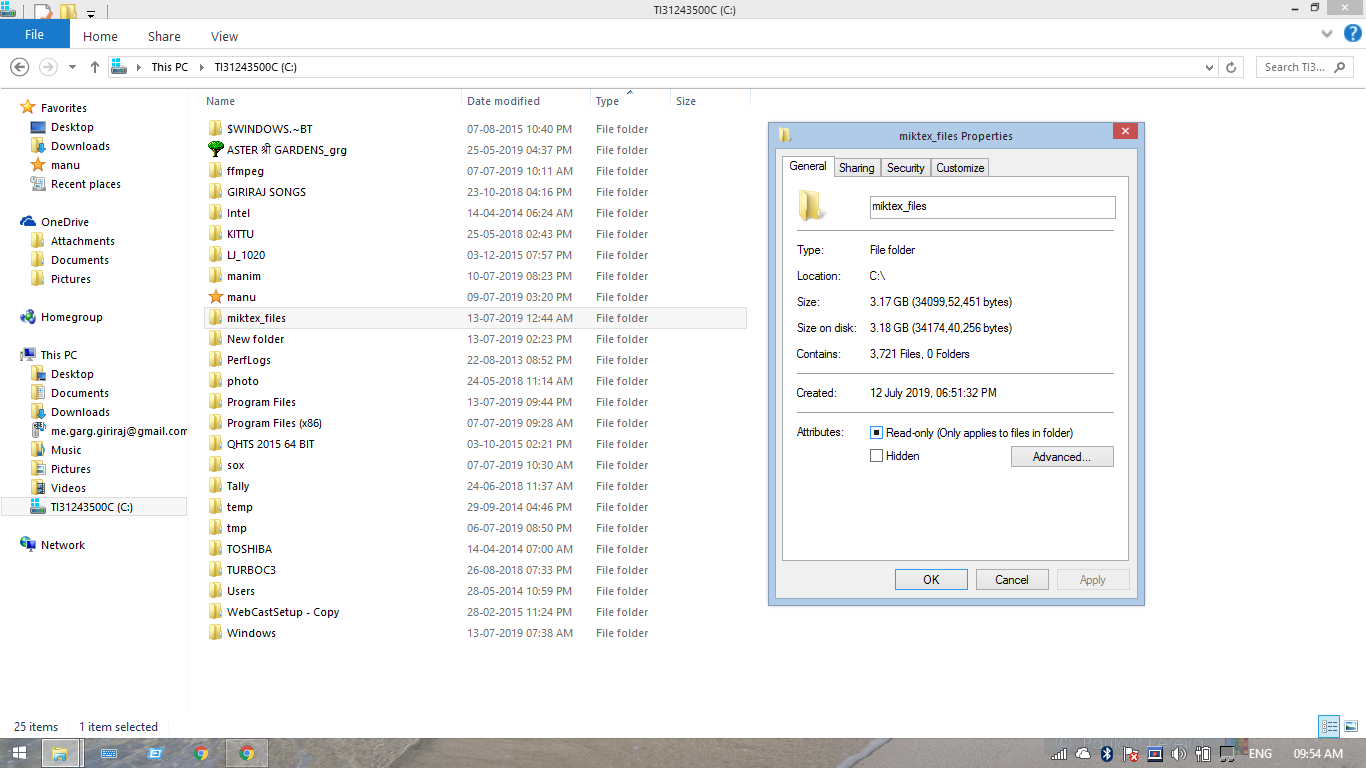Click the Back navigation arrow
This screenshot has height=768, width=1366.
coord(19,66)
